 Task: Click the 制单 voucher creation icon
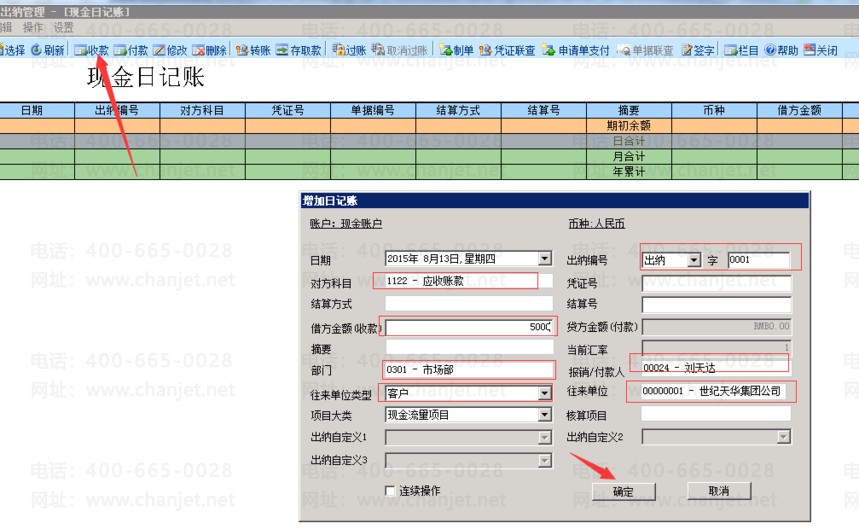click(445, 50)
